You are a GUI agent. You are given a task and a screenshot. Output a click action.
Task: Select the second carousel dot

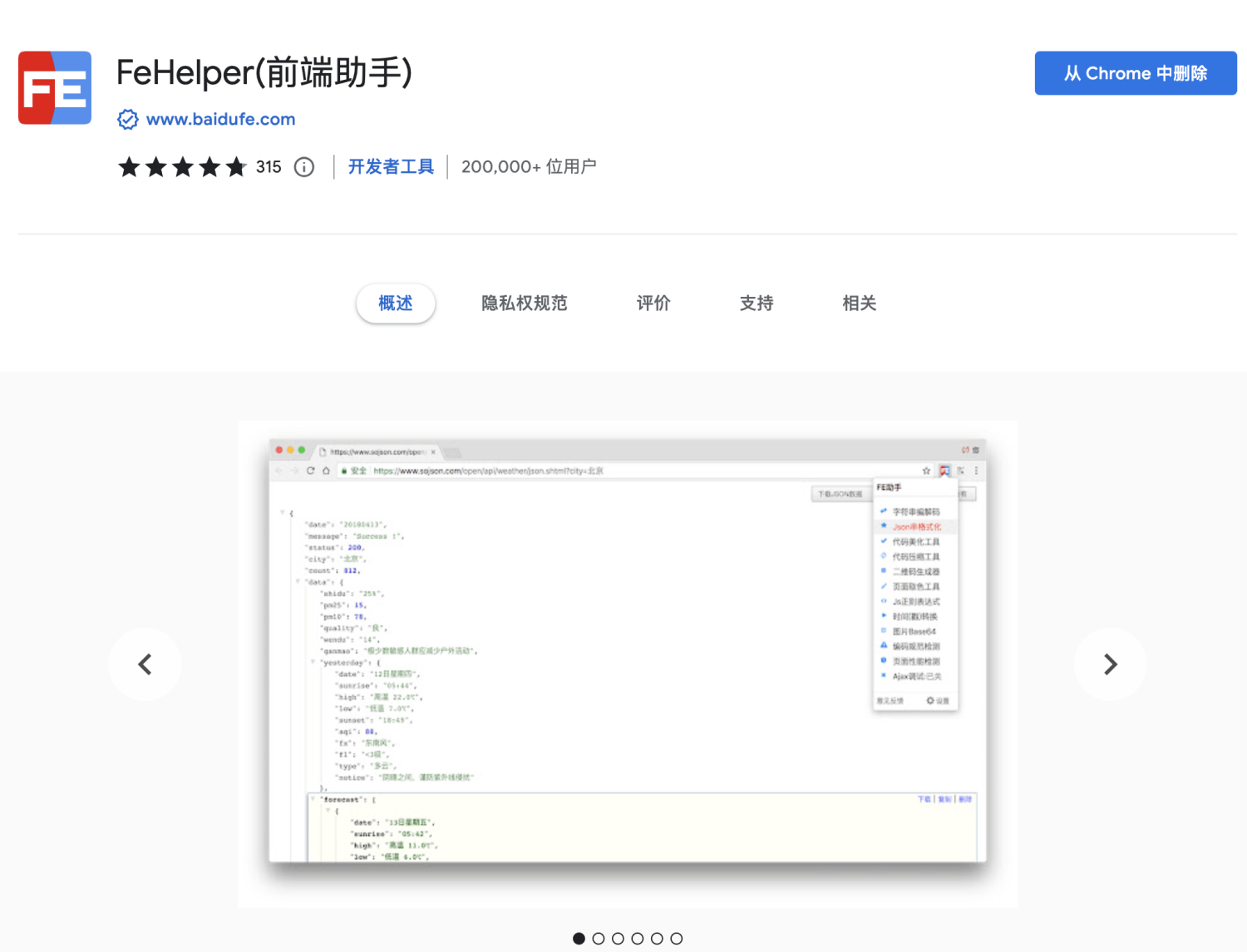(x=599, y=939)
